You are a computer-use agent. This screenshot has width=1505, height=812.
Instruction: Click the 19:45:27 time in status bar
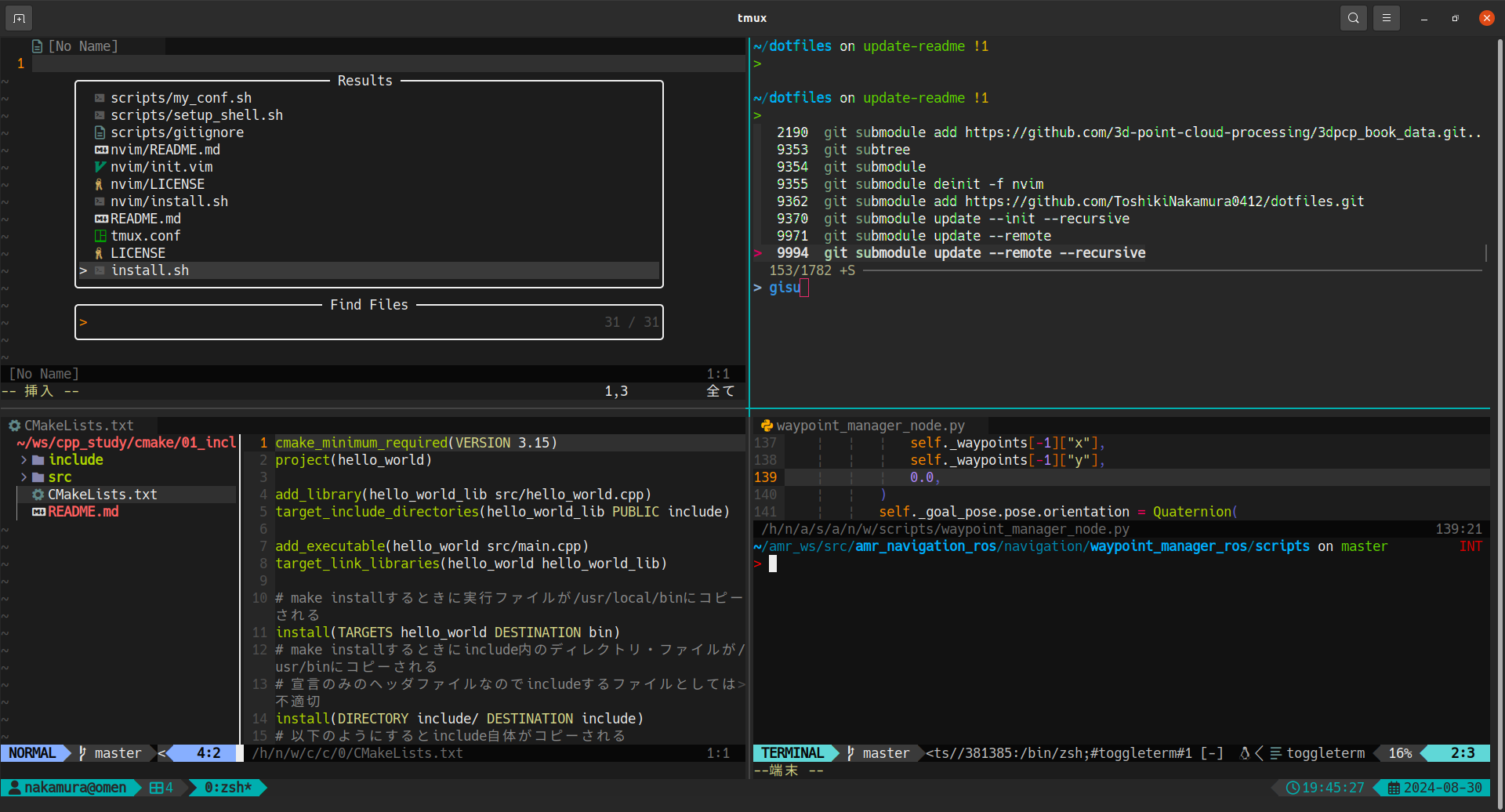[1333, 788]
